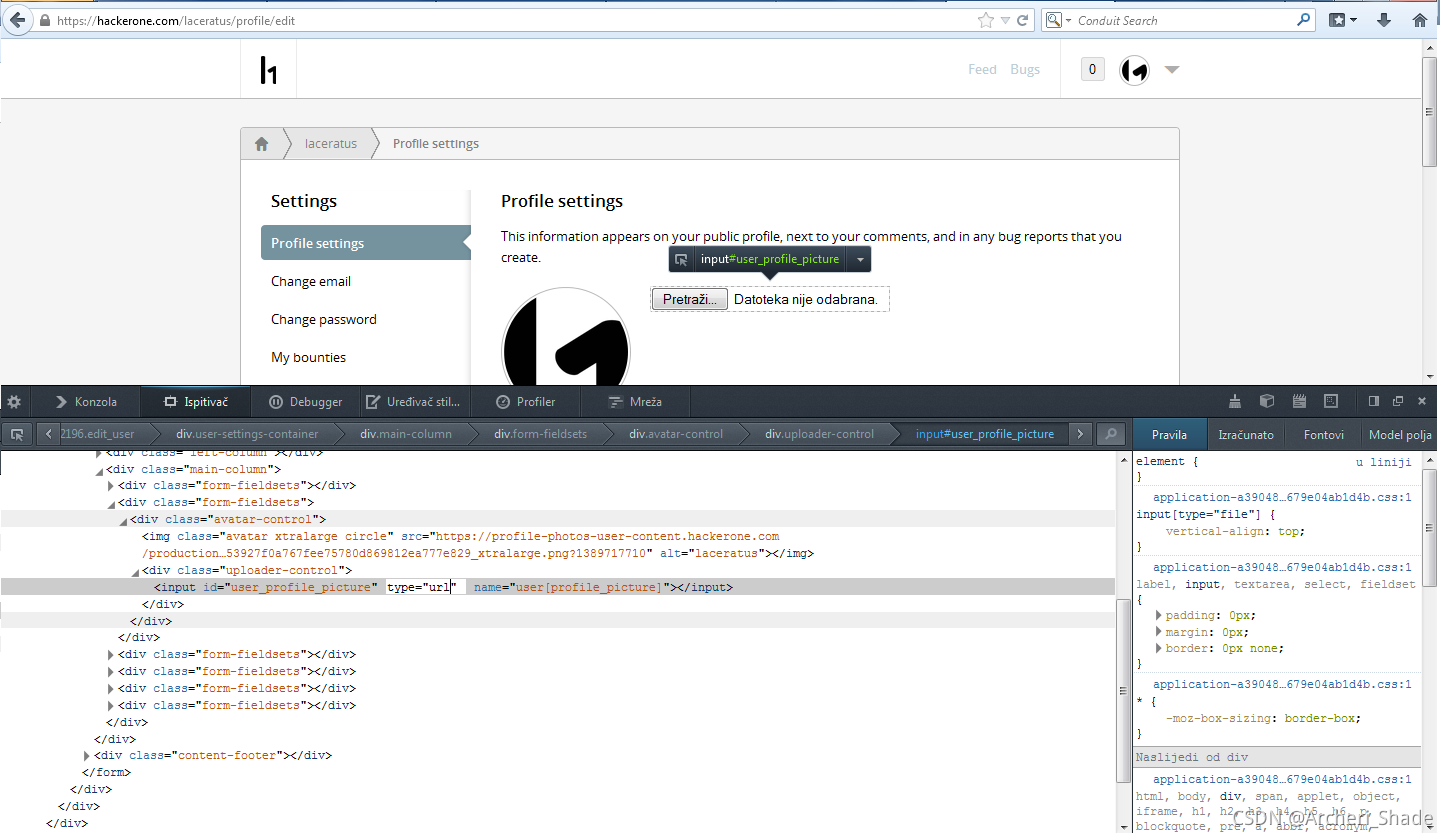Toggle devtools side docking icon
1448x838 pixels.
point(1374,401)
